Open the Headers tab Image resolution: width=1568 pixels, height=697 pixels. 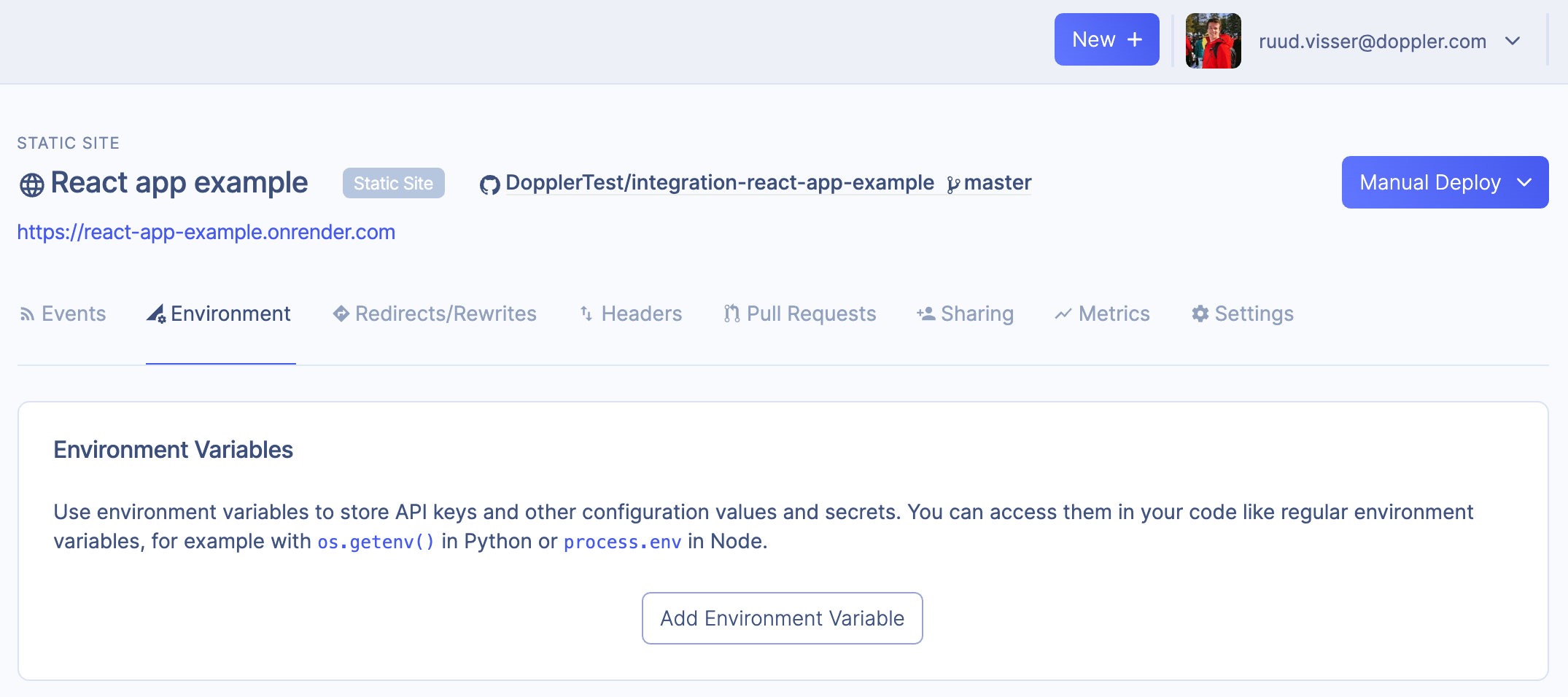pyautogui.click(x=631, y=314)
